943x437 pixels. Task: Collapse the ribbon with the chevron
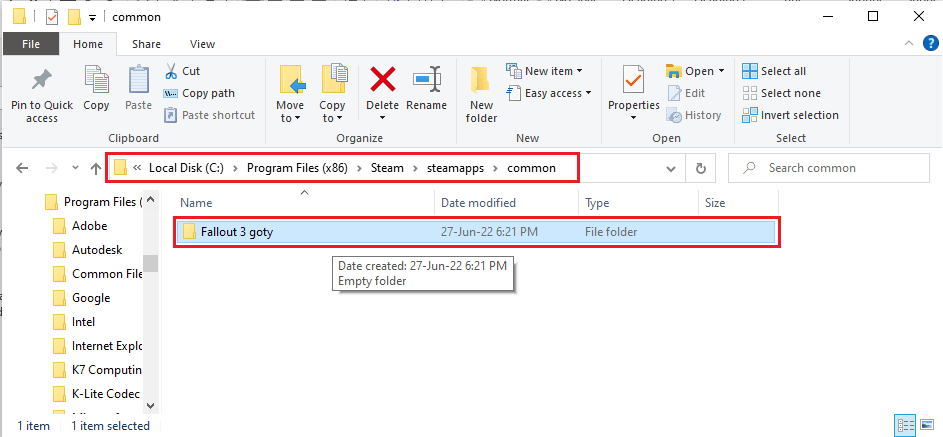pyautogui.click(x=908, y=44)
